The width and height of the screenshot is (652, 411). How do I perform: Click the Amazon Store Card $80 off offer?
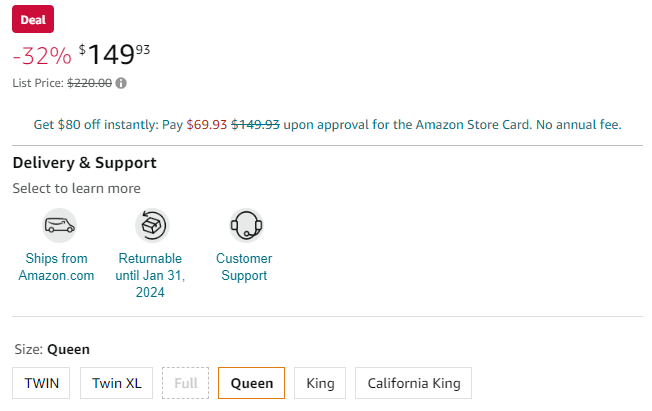(x=327, y=125)
